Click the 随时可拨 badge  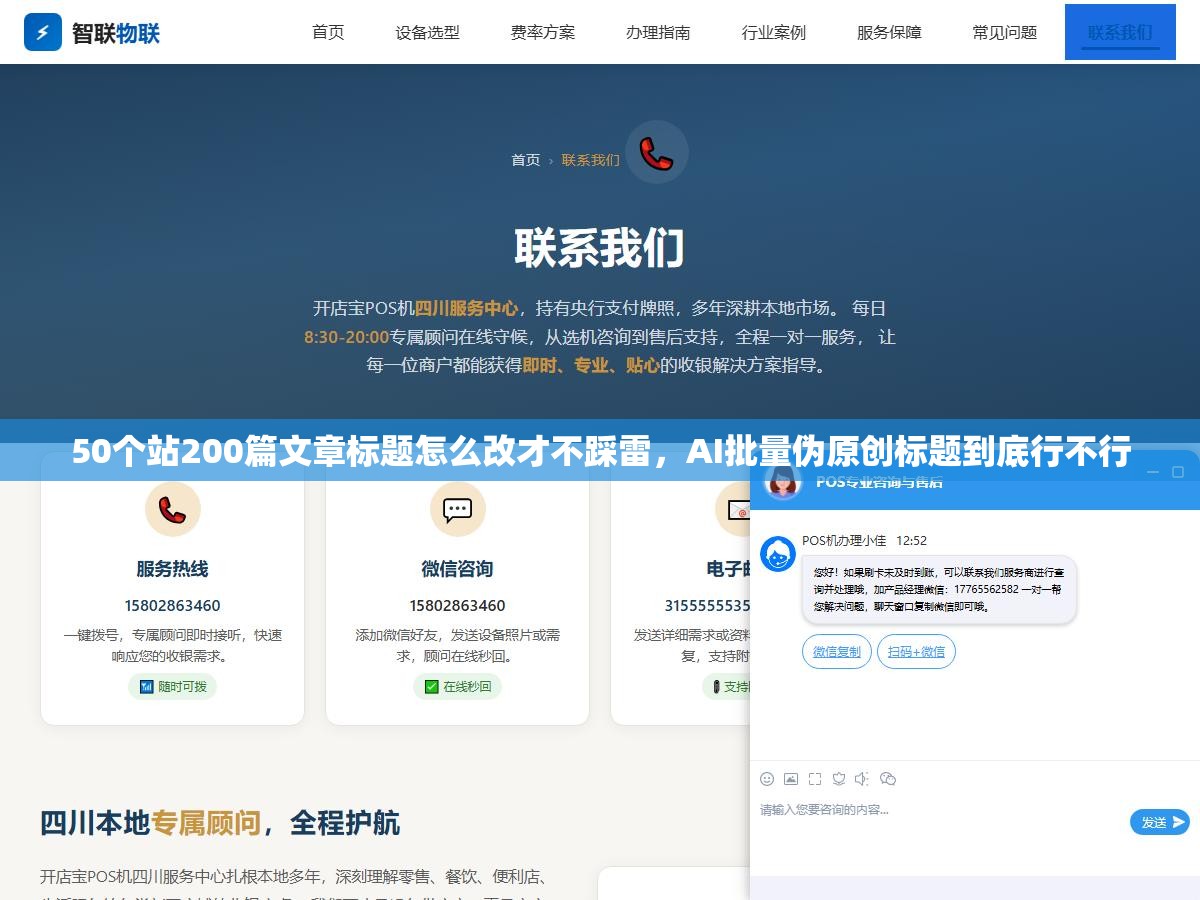coord(172,686)
